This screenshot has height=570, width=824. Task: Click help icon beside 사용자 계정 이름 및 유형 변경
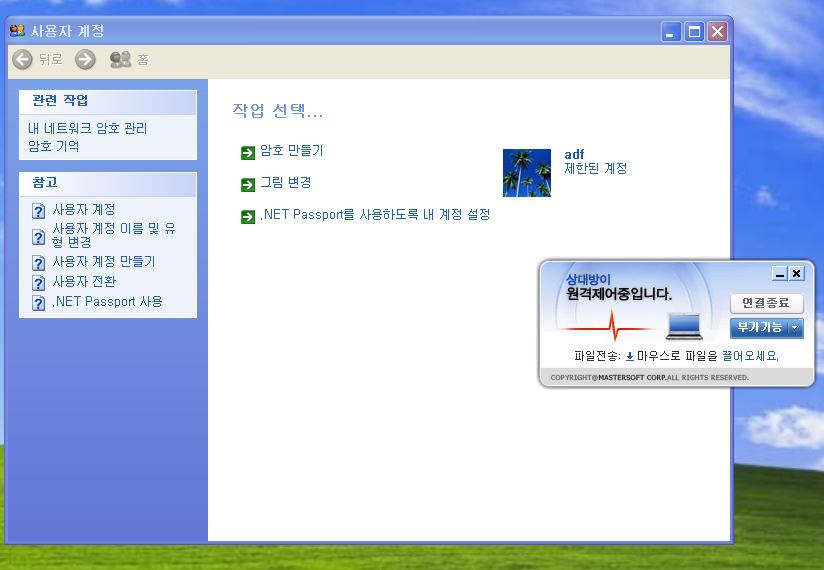[x=38, y=237]
